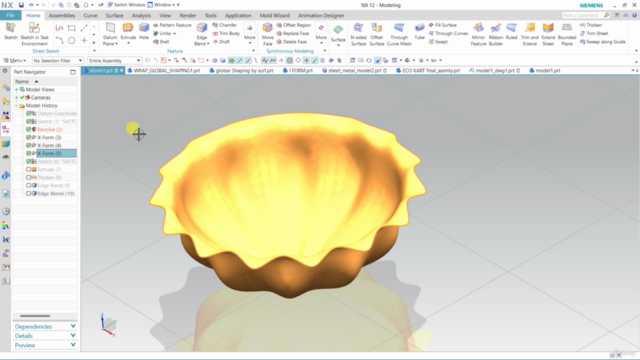This screenshot has width=640, height=360.
Task: Open the Ribbon Builder tool
Action: click(496, 33)
